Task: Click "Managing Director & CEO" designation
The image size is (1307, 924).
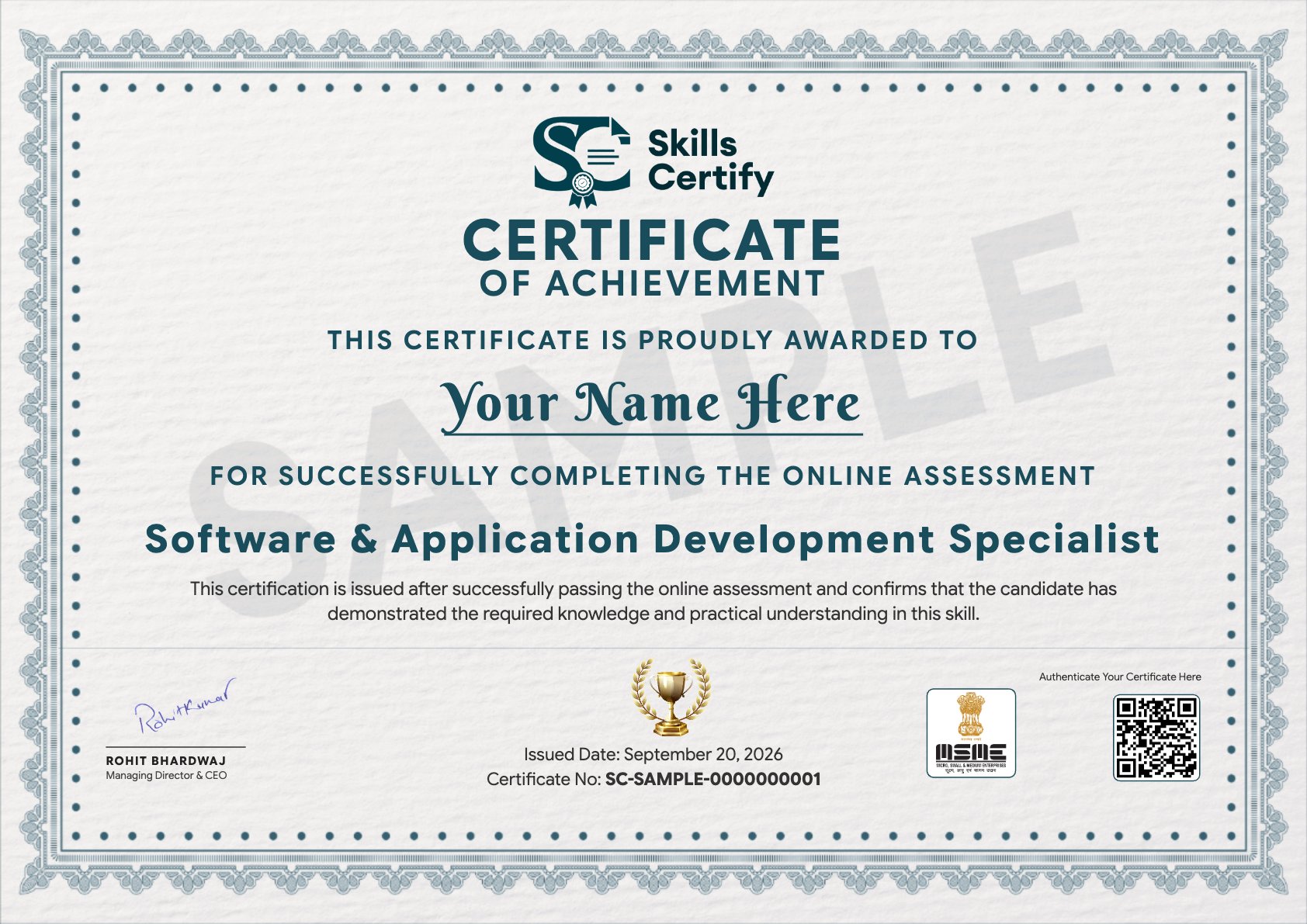Action: [166, 775]
